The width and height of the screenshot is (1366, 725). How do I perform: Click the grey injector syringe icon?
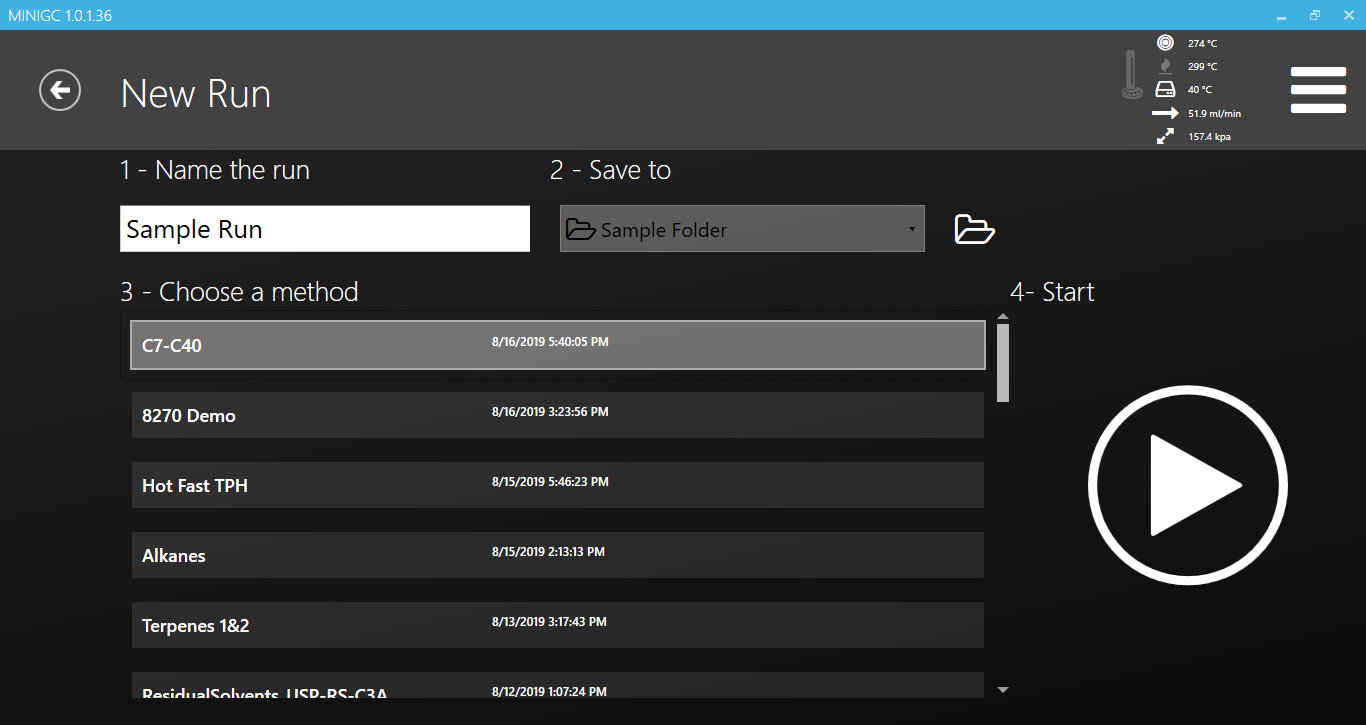tap(1132, 75)
